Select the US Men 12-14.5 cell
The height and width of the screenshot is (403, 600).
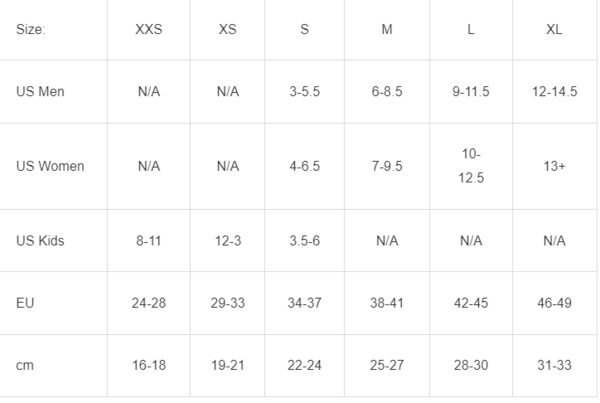pos(554,91)
